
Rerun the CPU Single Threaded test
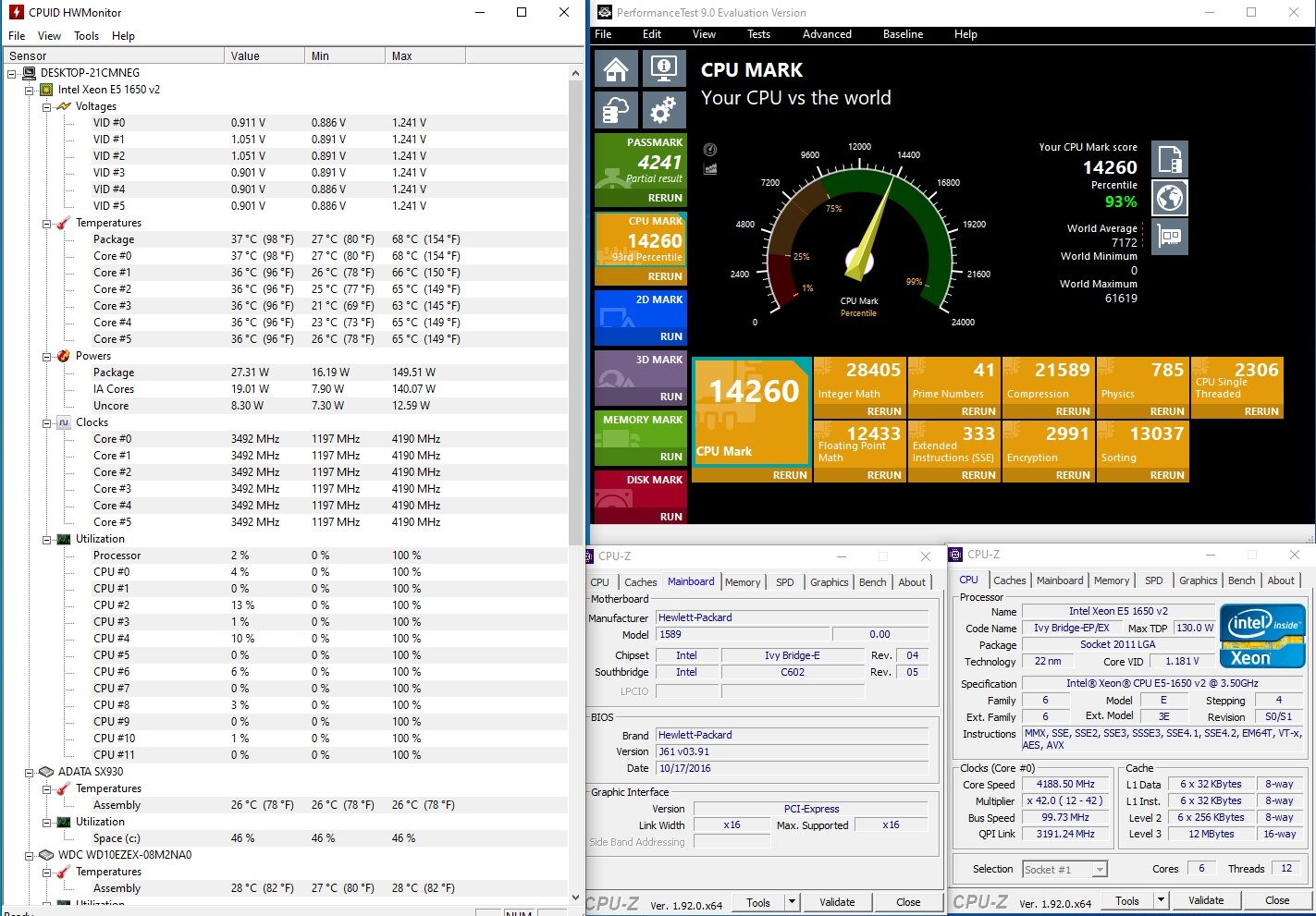coord(1261,411)
